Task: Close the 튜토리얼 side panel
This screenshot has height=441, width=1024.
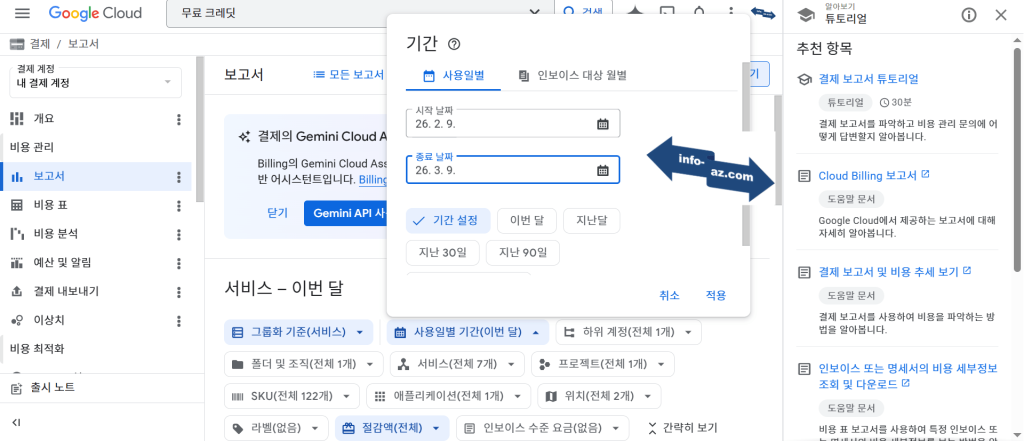Action: [1000, 14]
